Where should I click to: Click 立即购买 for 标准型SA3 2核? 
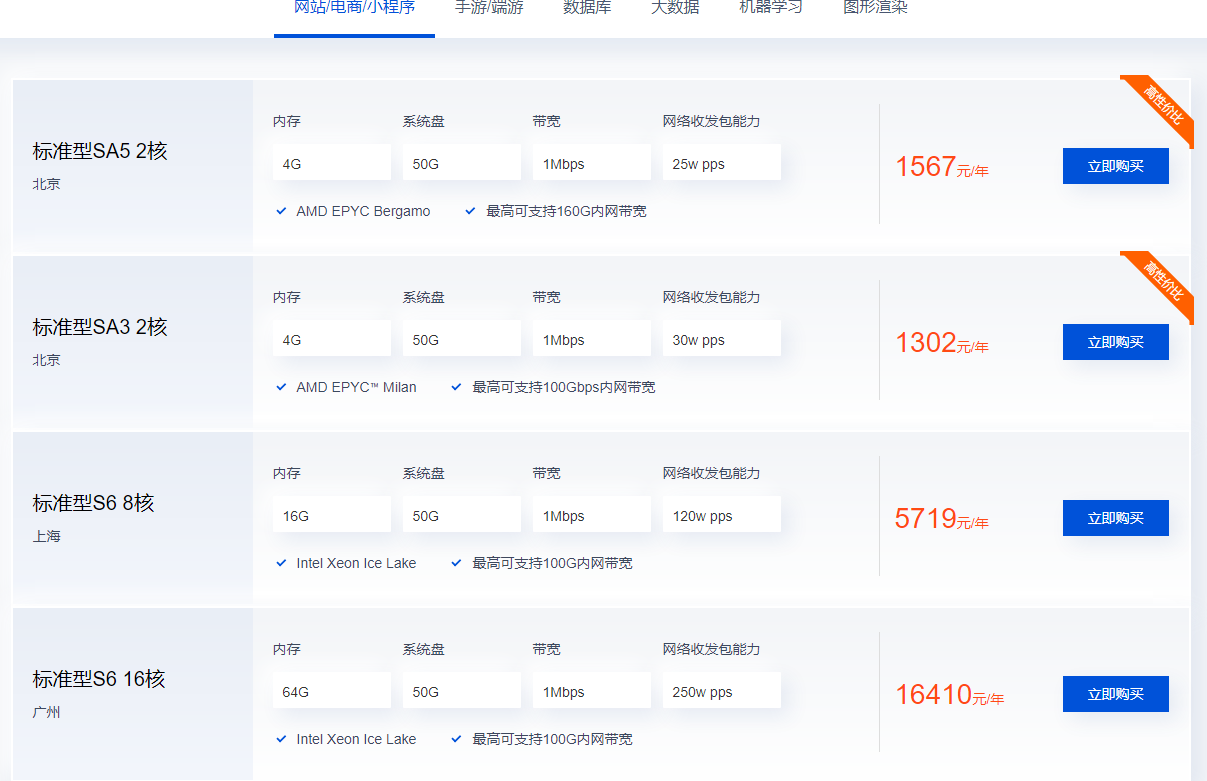point(1115,342)
